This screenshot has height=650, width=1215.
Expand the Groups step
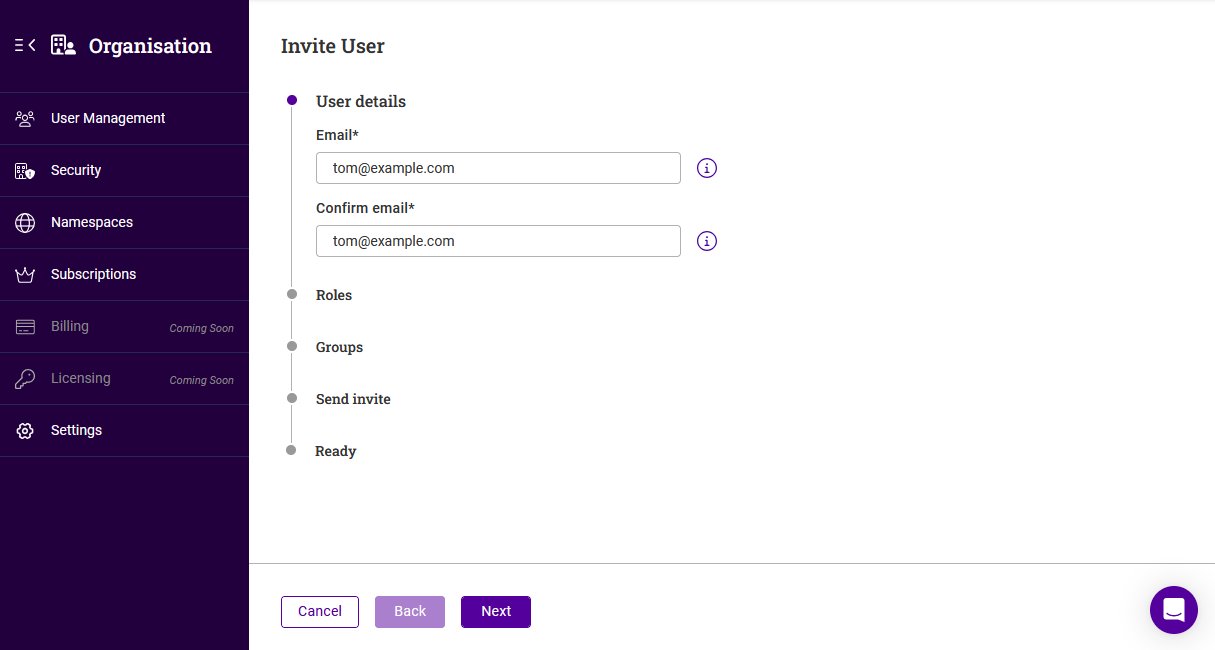click(x=339, y=347)
